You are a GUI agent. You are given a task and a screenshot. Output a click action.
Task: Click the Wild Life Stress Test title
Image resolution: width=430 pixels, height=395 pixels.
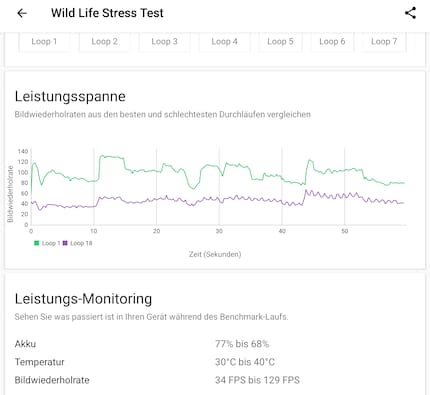point(107,13)
